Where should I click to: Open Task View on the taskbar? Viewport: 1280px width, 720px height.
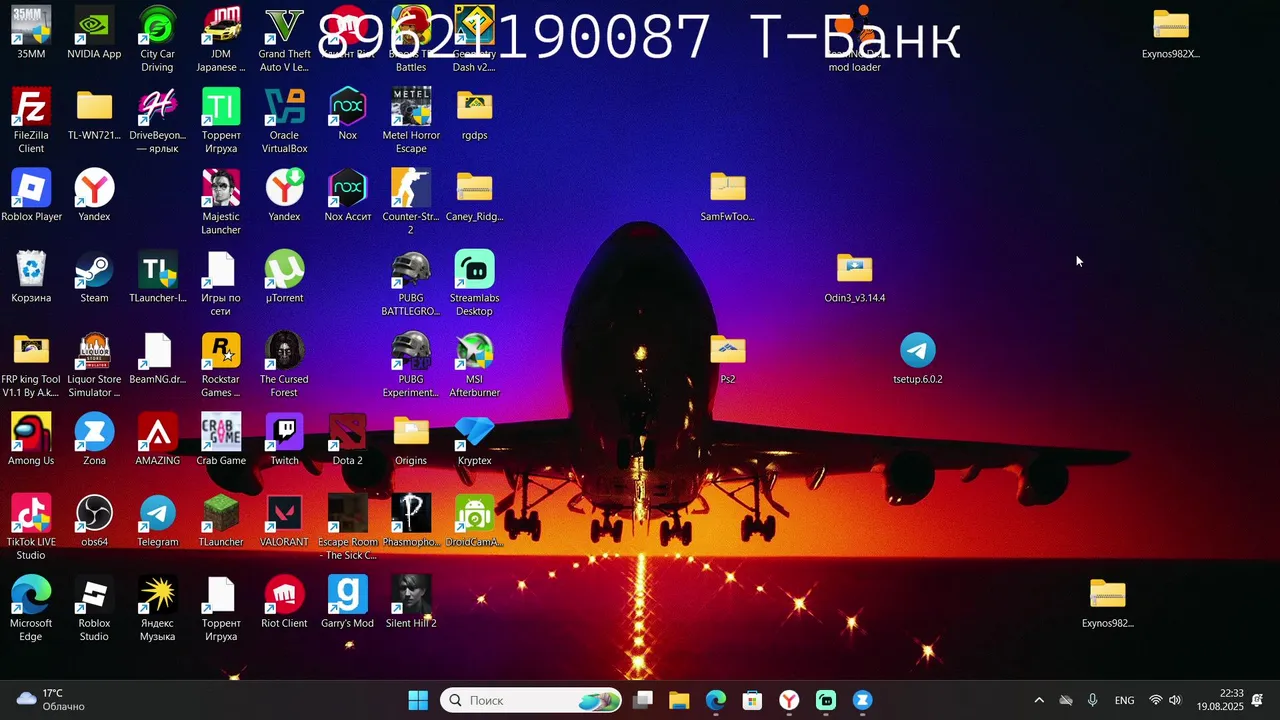coord(643,701)
